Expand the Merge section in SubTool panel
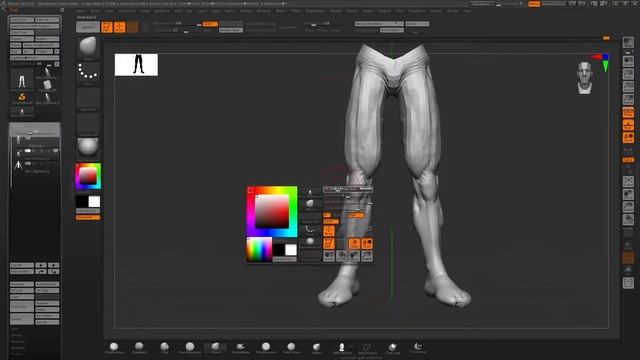Image resolution: width=640 pixels, height=360 pixels. [x=16, y=335]
